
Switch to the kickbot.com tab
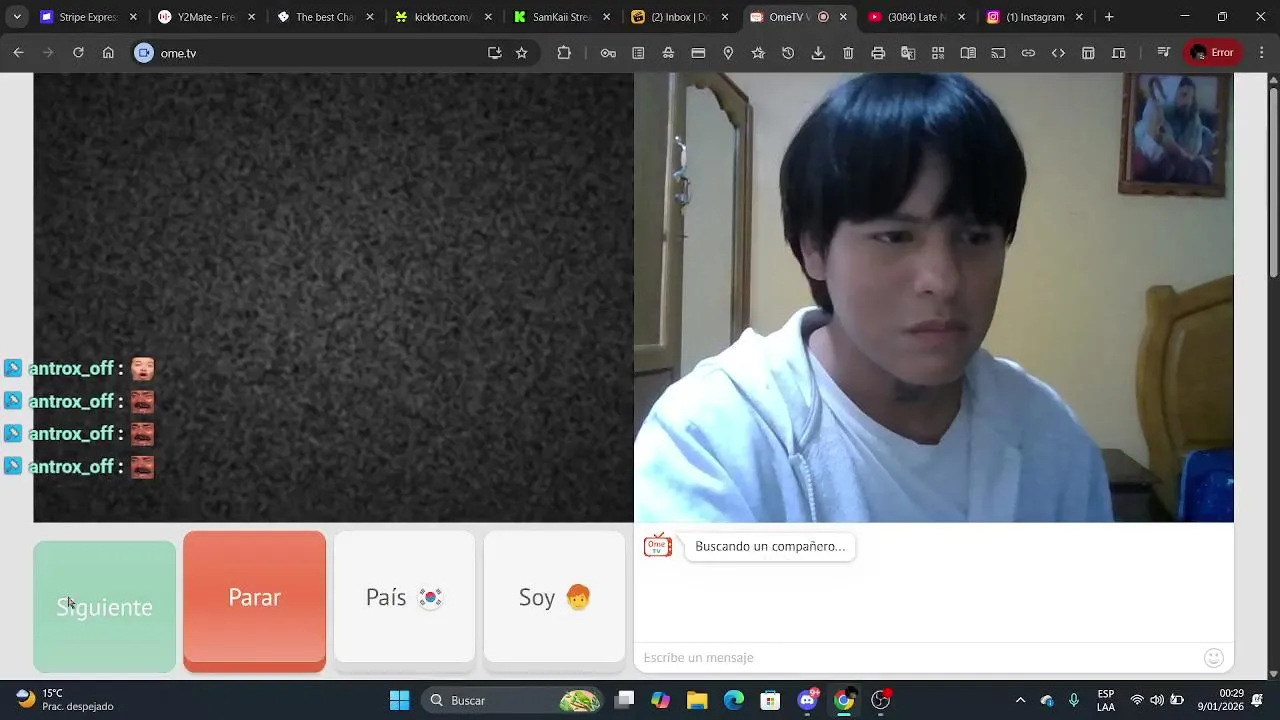441,17
